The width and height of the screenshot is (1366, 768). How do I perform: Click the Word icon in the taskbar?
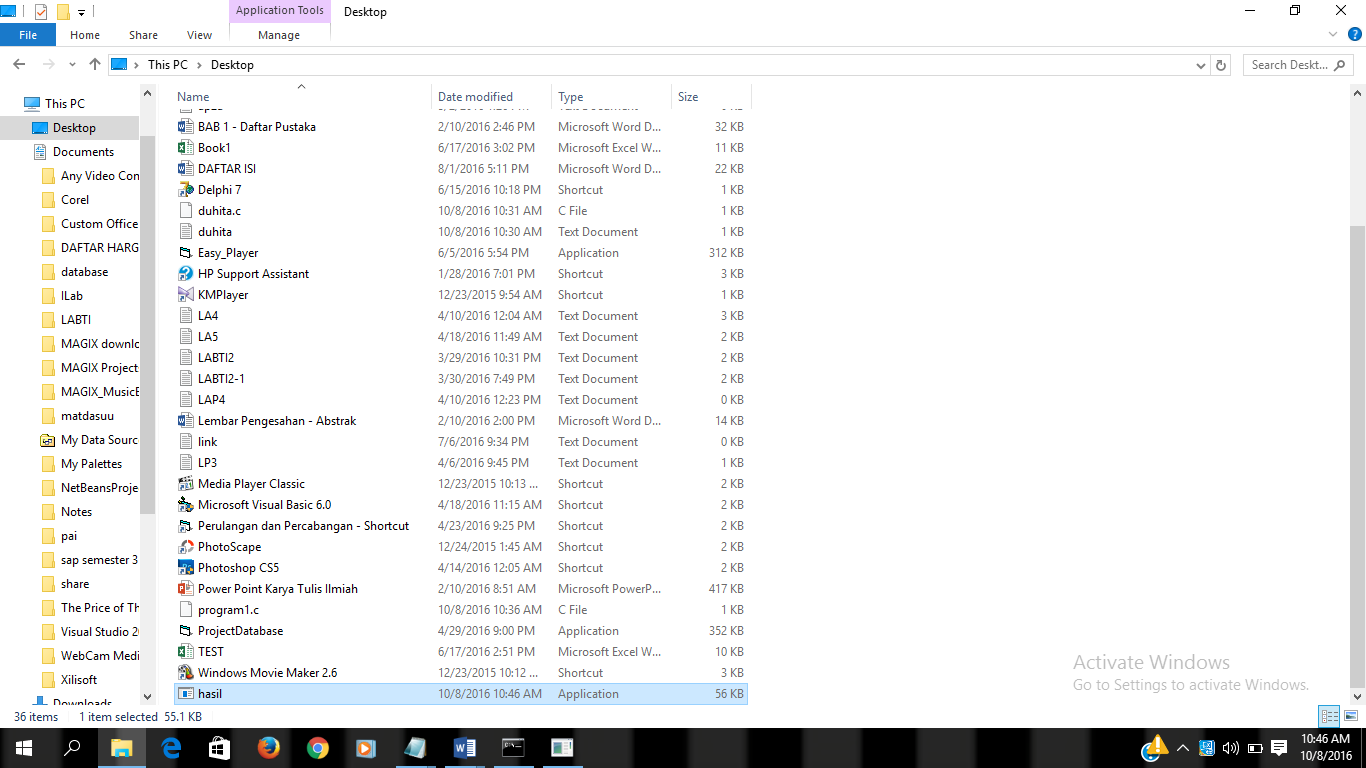pyautogui.click(x=464, y=747)
